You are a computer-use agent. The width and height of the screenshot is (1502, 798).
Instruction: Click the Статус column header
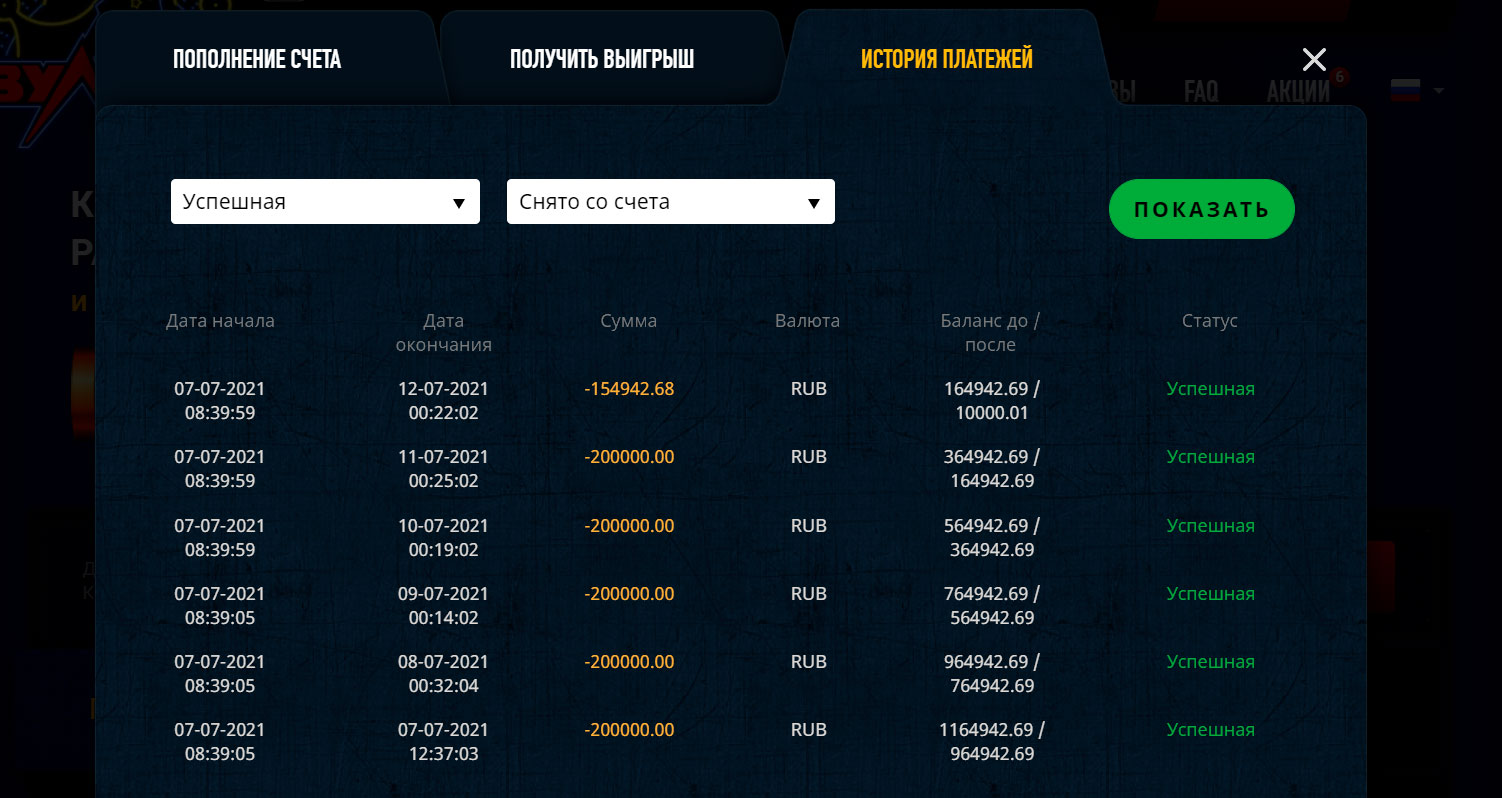(1210, 321)
